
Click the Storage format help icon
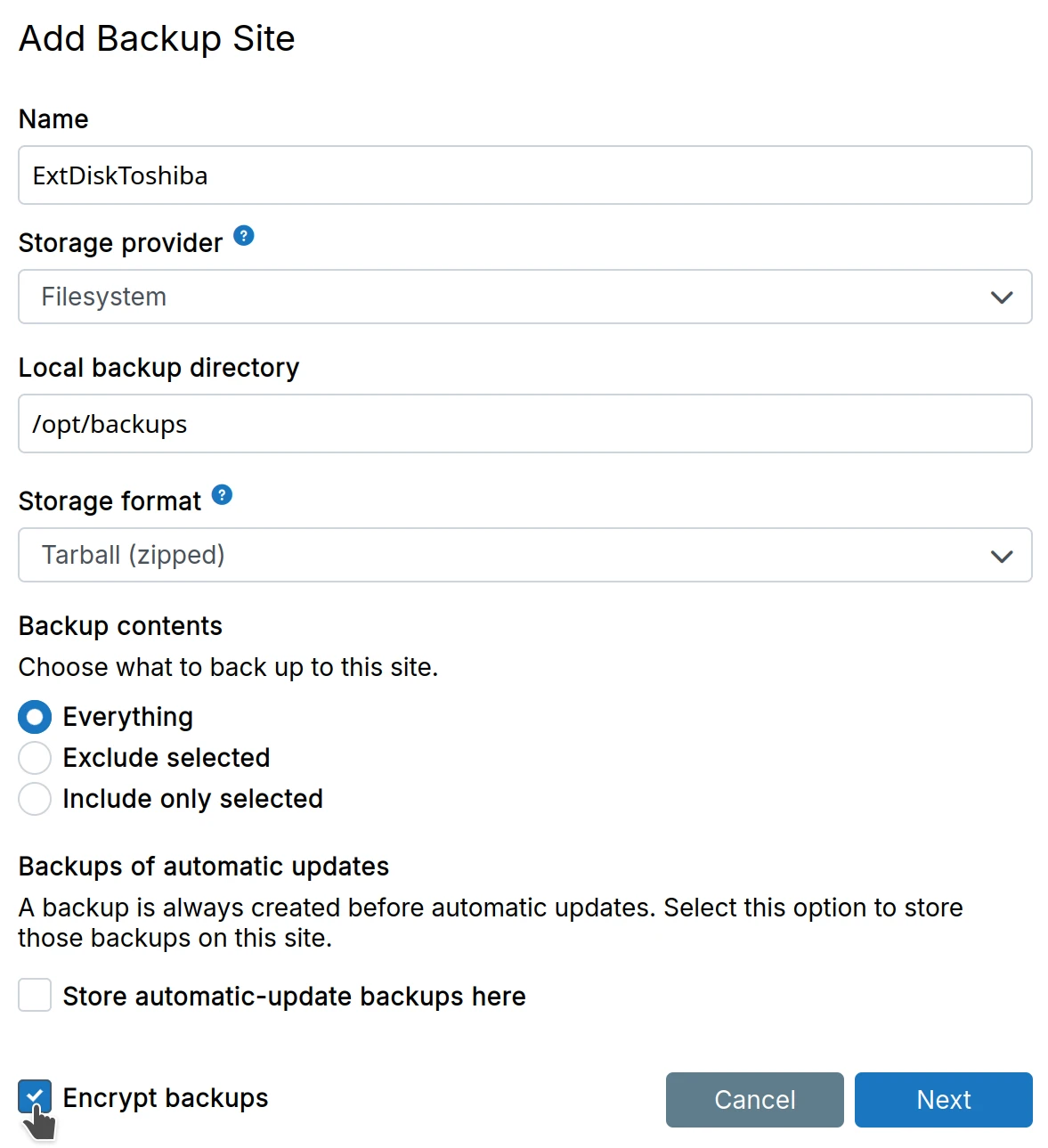pos(222,495)
